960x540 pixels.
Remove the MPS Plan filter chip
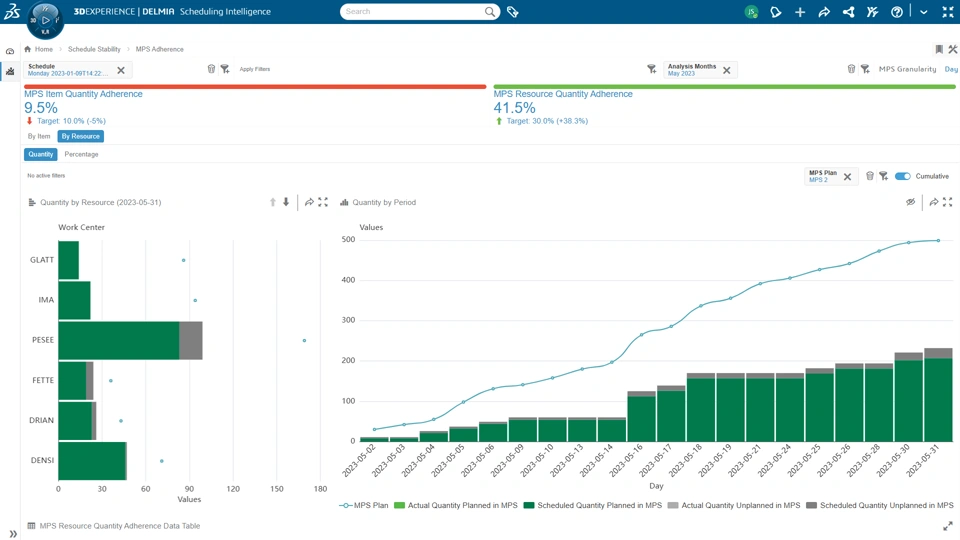[x=847, y=177]
